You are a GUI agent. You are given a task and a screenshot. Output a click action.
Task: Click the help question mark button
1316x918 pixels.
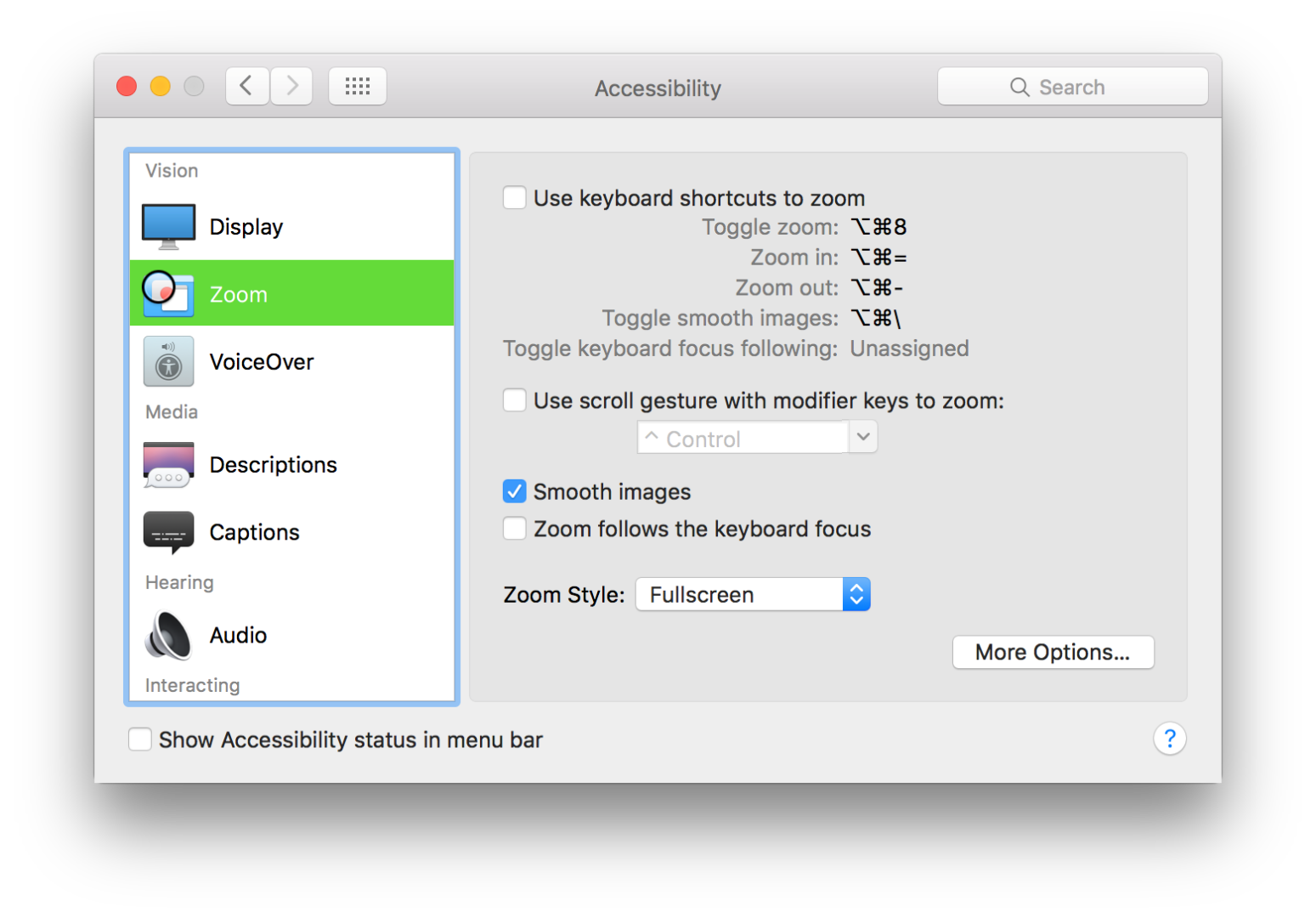(1170, 739)
